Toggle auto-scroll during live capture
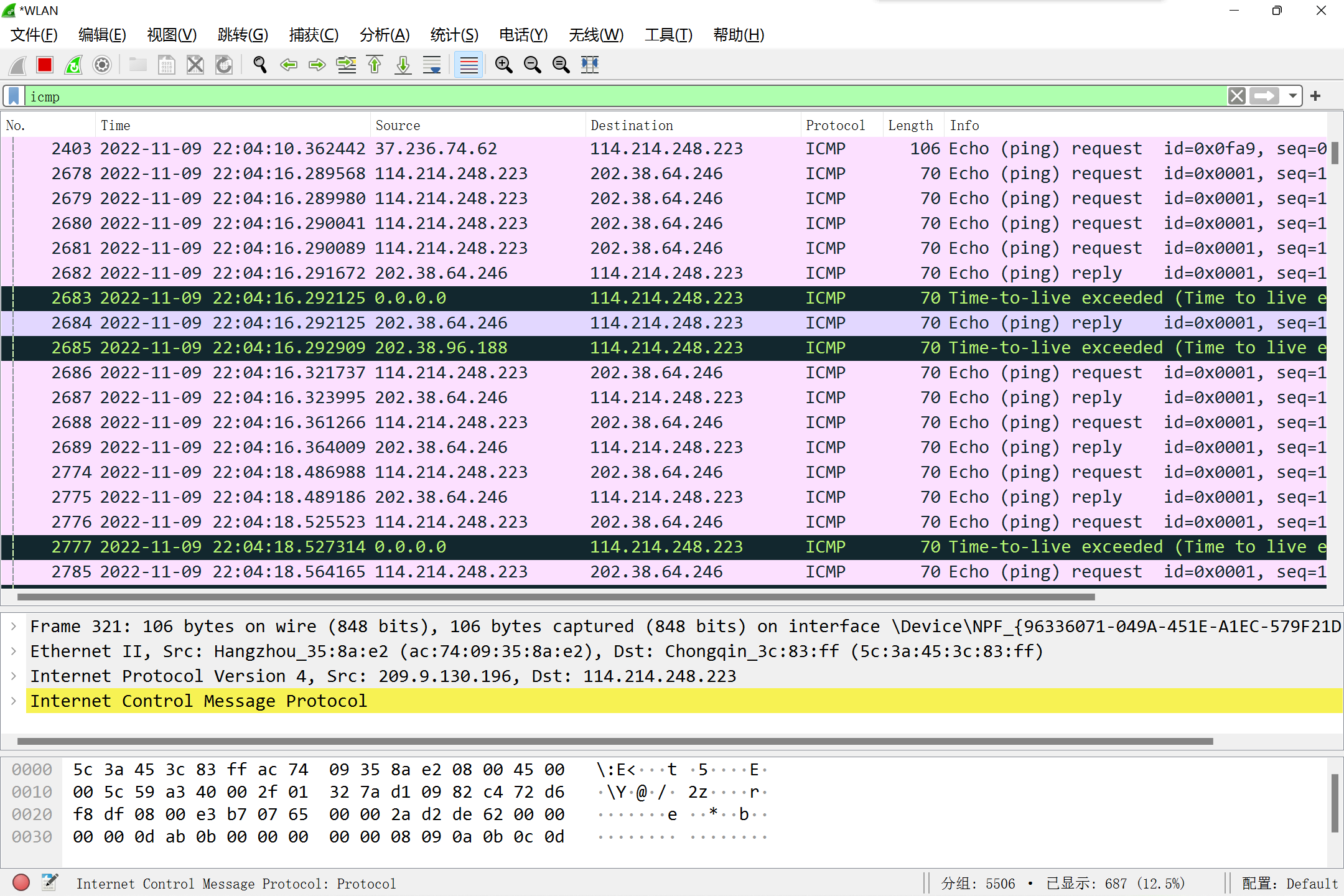This screenshot has width=1344, height=896. pyautogui.click(x=432, y=65)
